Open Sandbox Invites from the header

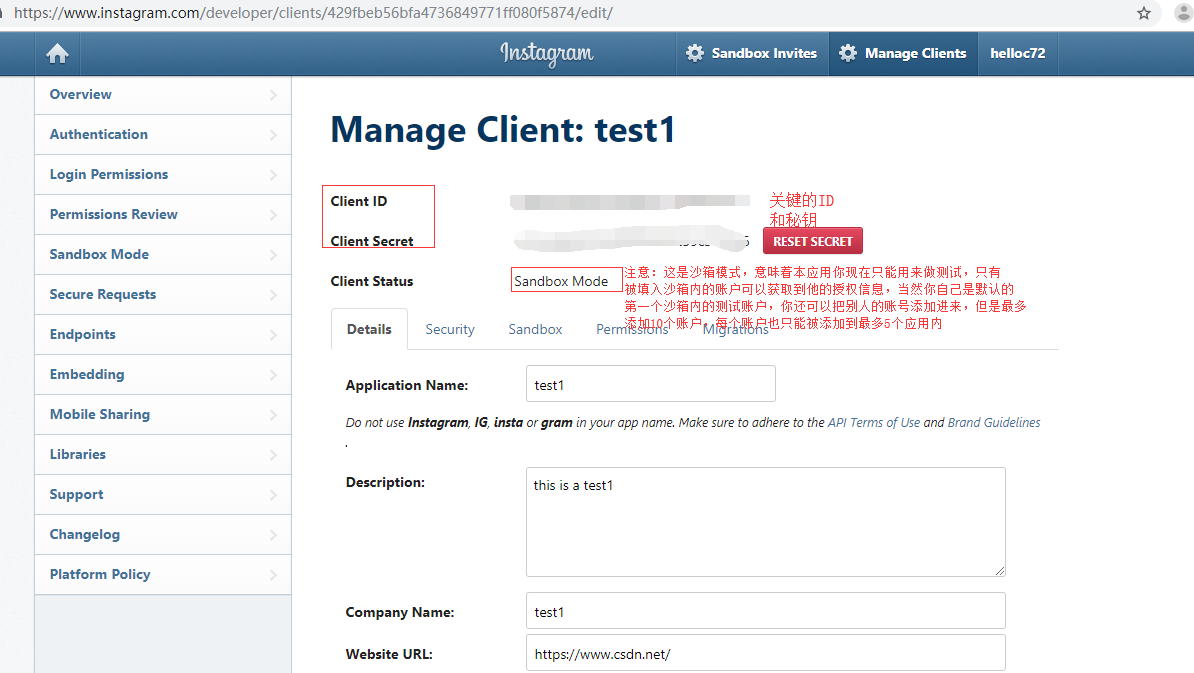click(x=752, y=53)
